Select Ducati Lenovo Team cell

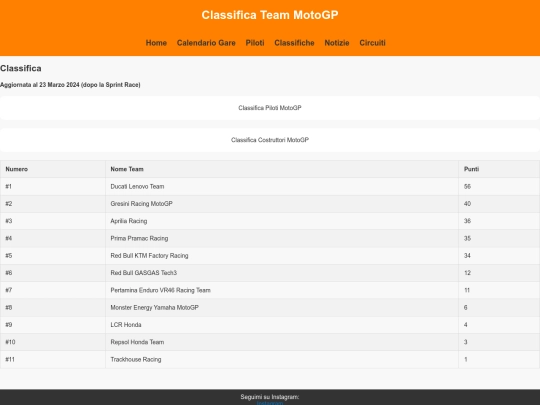click(x=282, y=187)
